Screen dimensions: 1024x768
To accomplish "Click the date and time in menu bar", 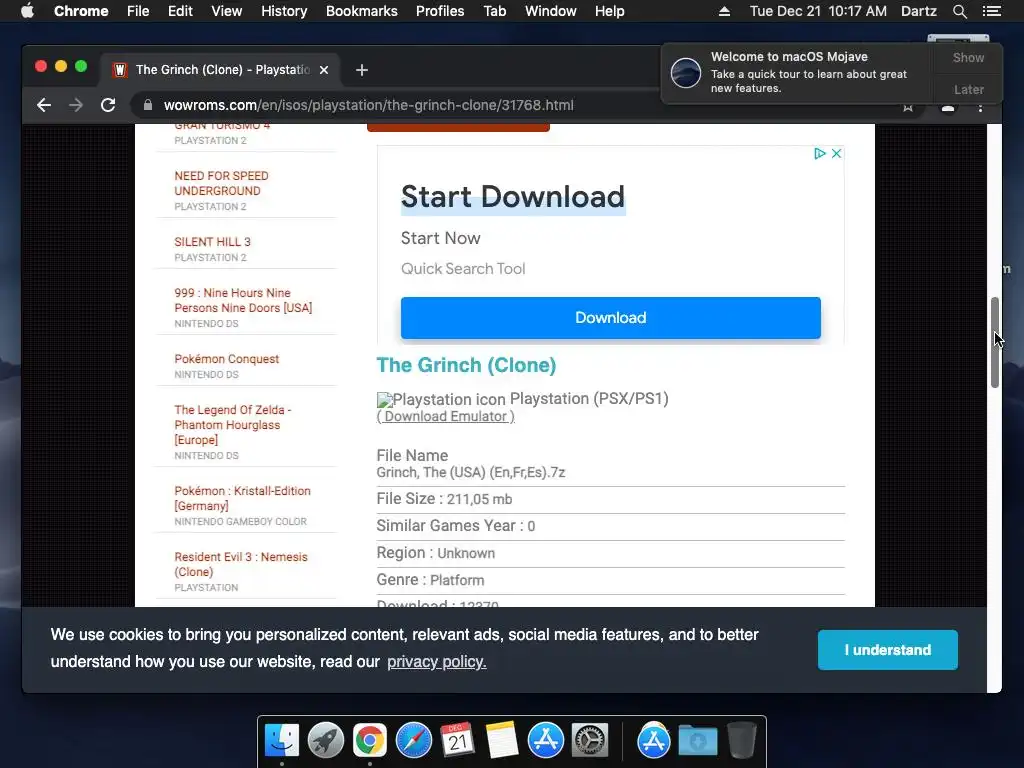I will pos(818,11).
